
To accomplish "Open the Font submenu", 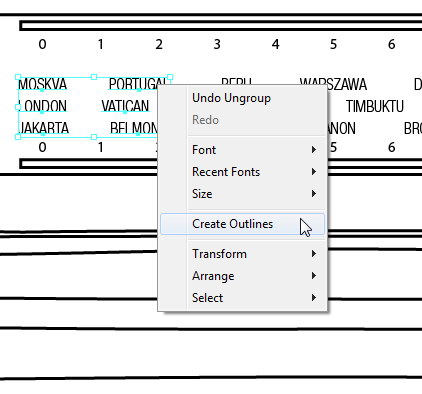I will (x=242, y=150).
